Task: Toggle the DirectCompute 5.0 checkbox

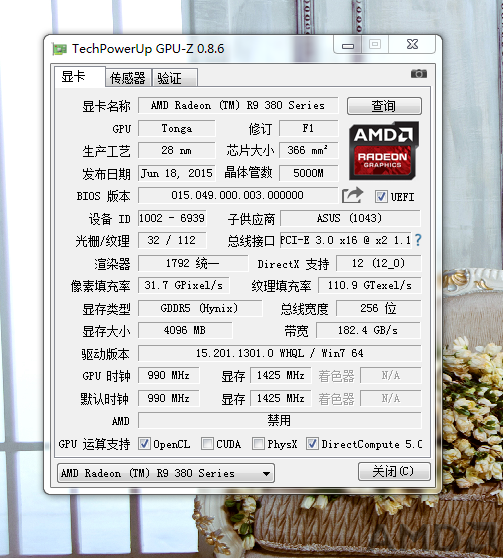Action: coord(312,444)
